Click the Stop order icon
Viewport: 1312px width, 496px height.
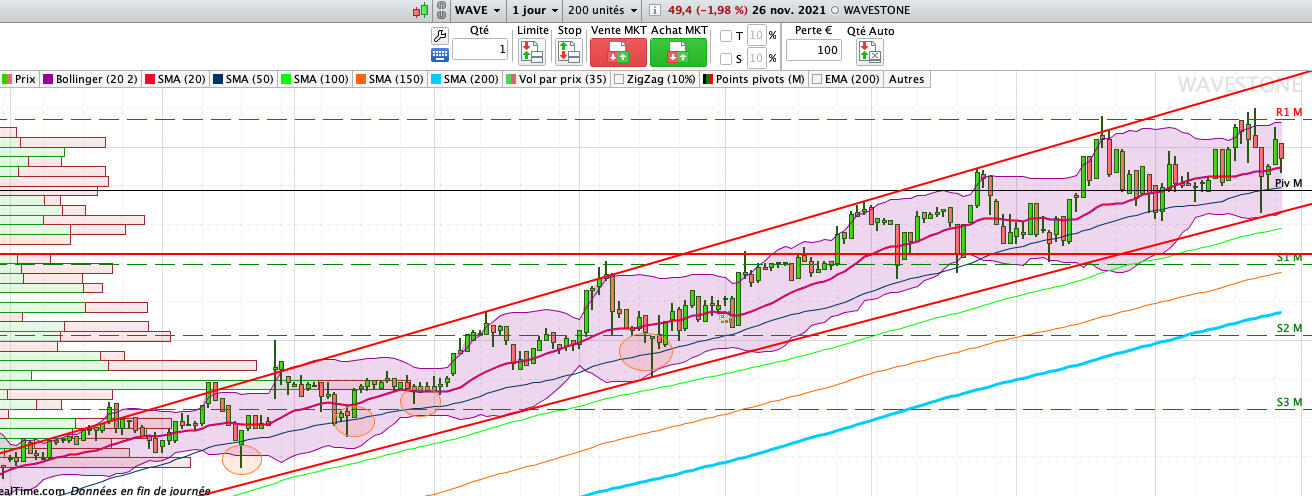click(x=569, y=52)
